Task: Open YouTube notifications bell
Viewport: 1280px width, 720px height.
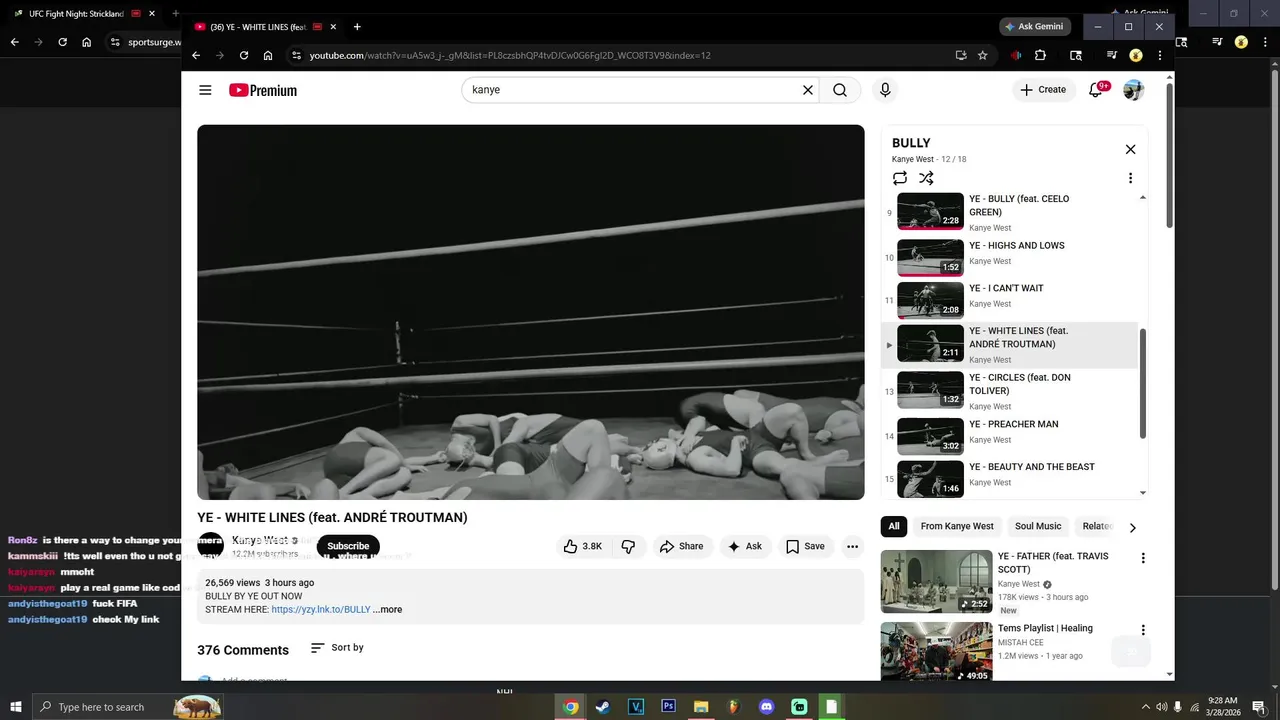Action: [1096, 90]
